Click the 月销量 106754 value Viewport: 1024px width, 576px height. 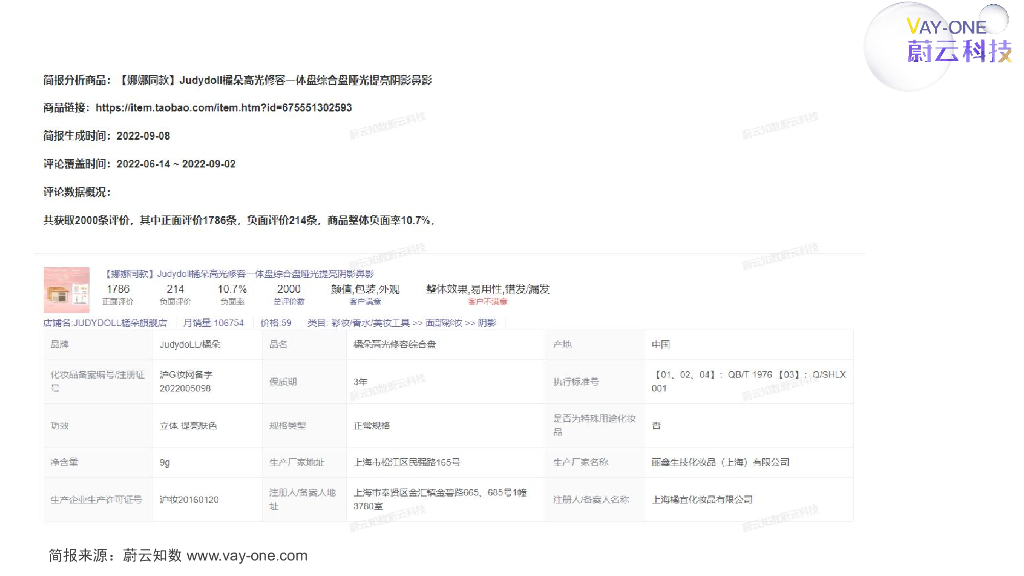214,323
